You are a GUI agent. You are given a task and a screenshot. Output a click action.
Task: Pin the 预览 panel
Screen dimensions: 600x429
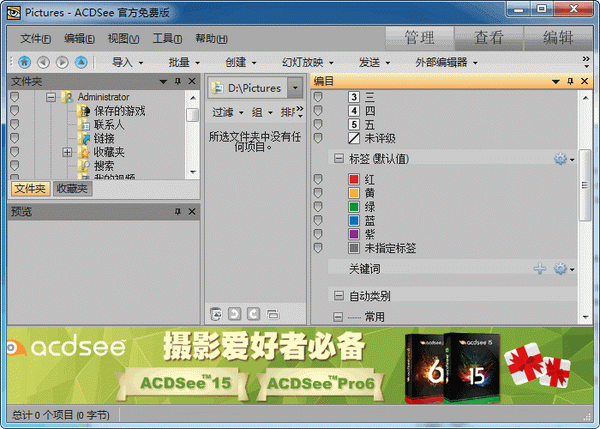click(x=178, y=212)
